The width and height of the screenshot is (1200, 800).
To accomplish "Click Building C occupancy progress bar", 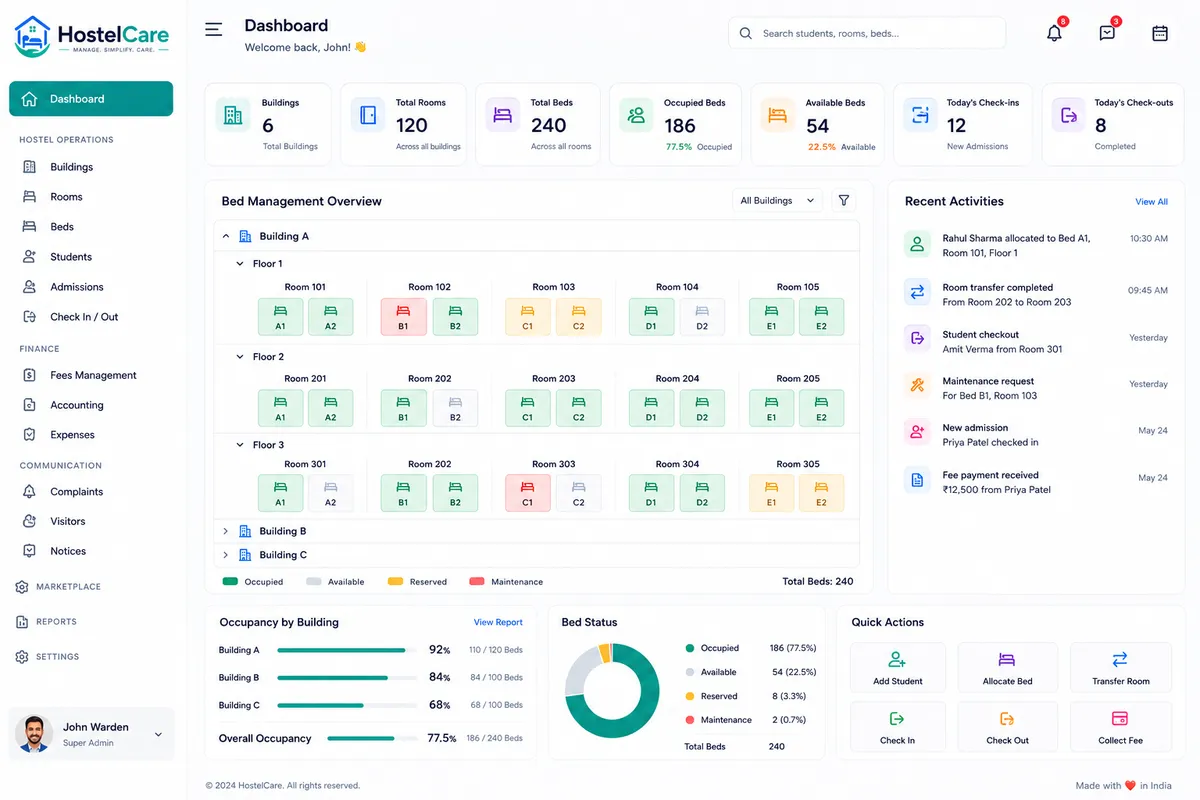I will coord(348,705).
